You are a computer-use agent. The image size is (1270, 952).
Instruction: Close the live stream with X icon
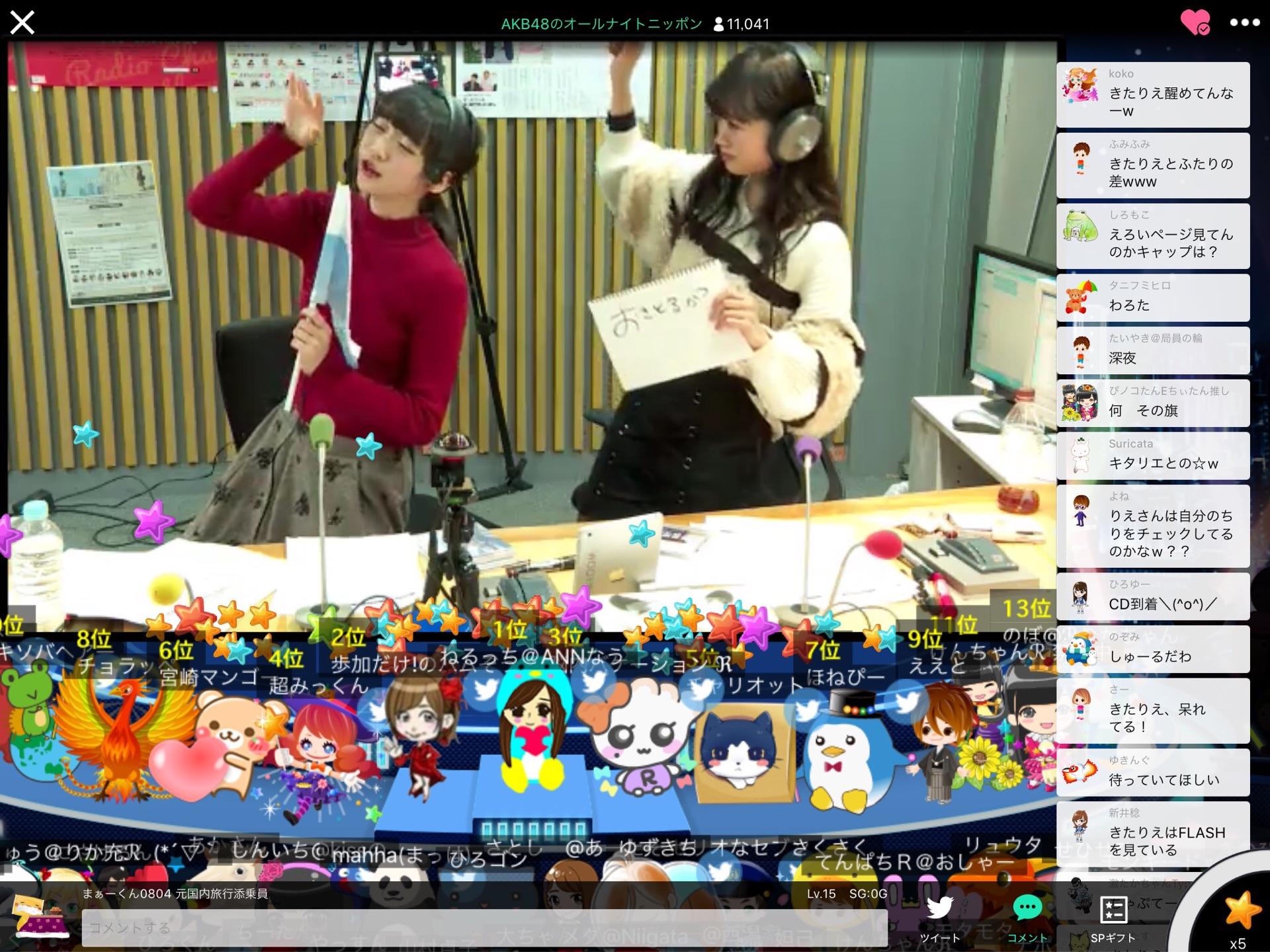click(22, 22)
